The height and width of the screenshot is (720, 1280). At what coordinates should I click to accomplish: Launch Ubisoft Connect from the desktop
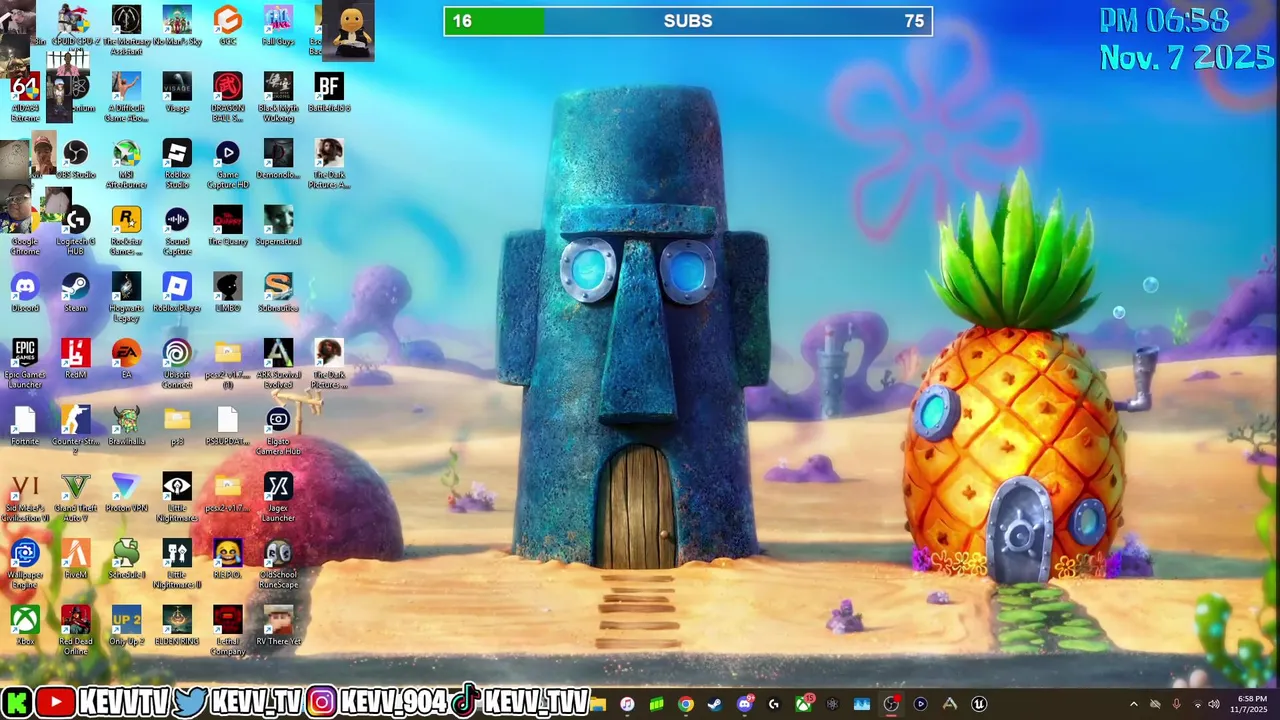tap(177, 363)
